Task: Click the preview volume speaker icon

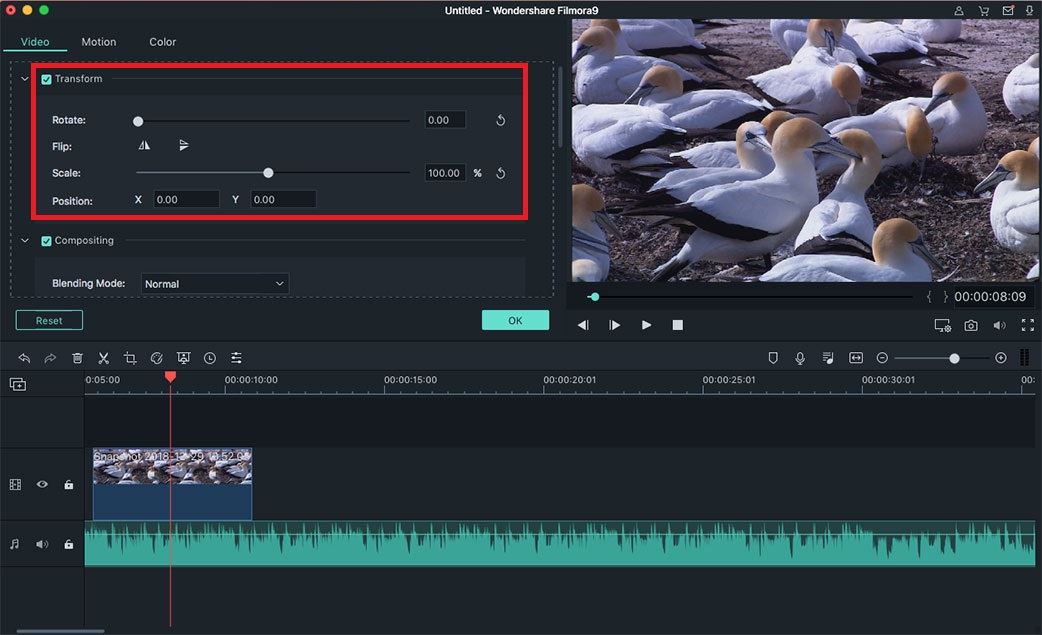Action: pos(999,325)
